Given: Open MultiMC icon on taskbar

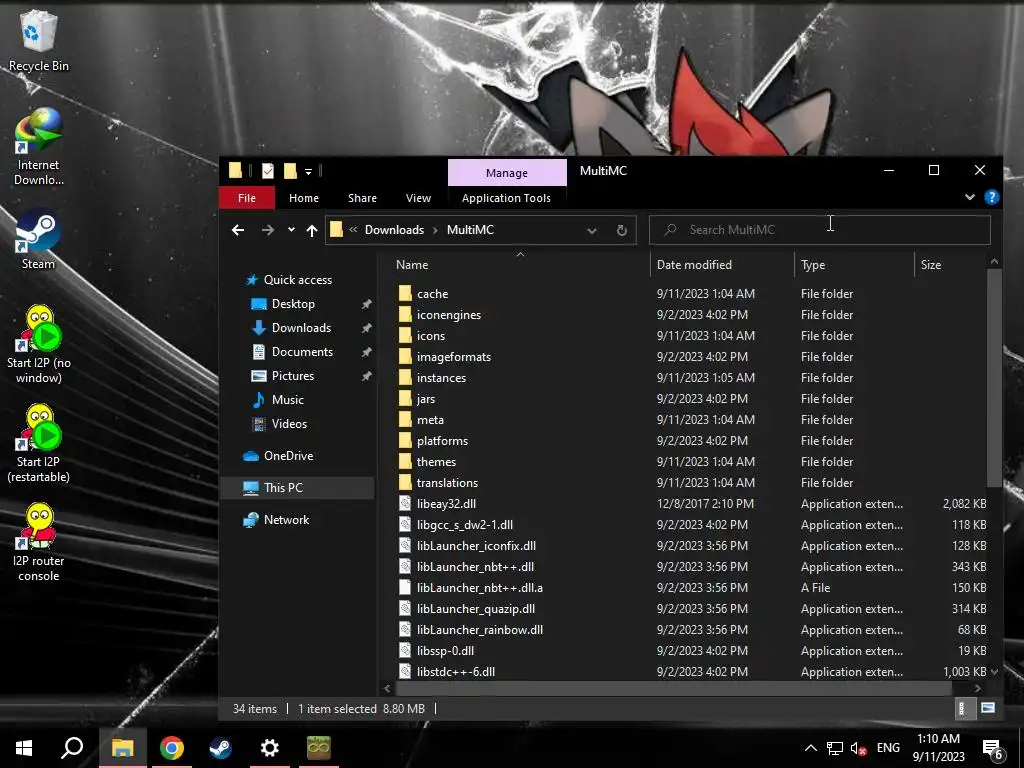Looking at the screenshot, I should pyautogui.click(x=319, y=748).
